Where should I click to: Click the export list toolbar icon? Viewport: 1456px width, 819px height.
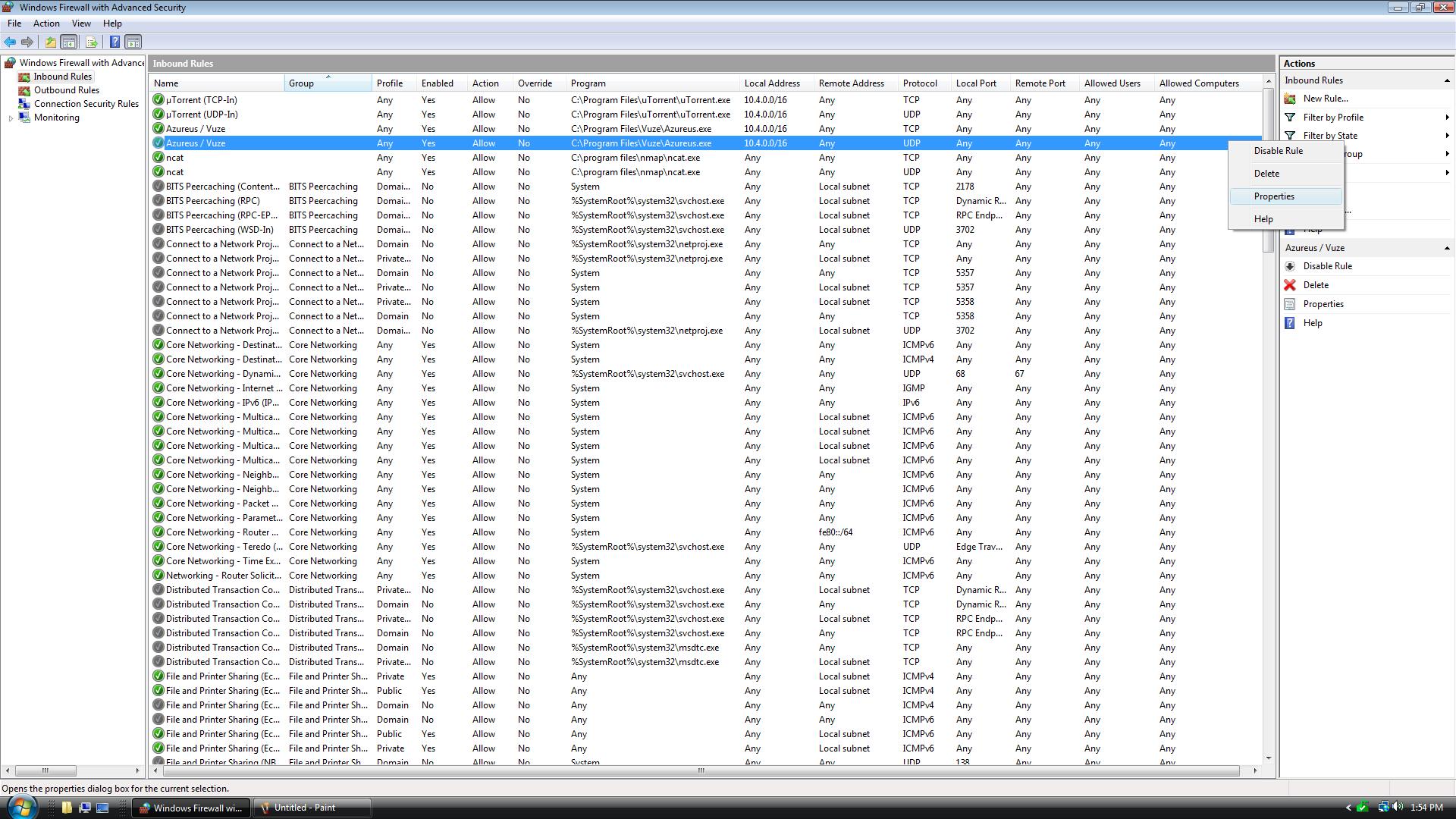91,42
